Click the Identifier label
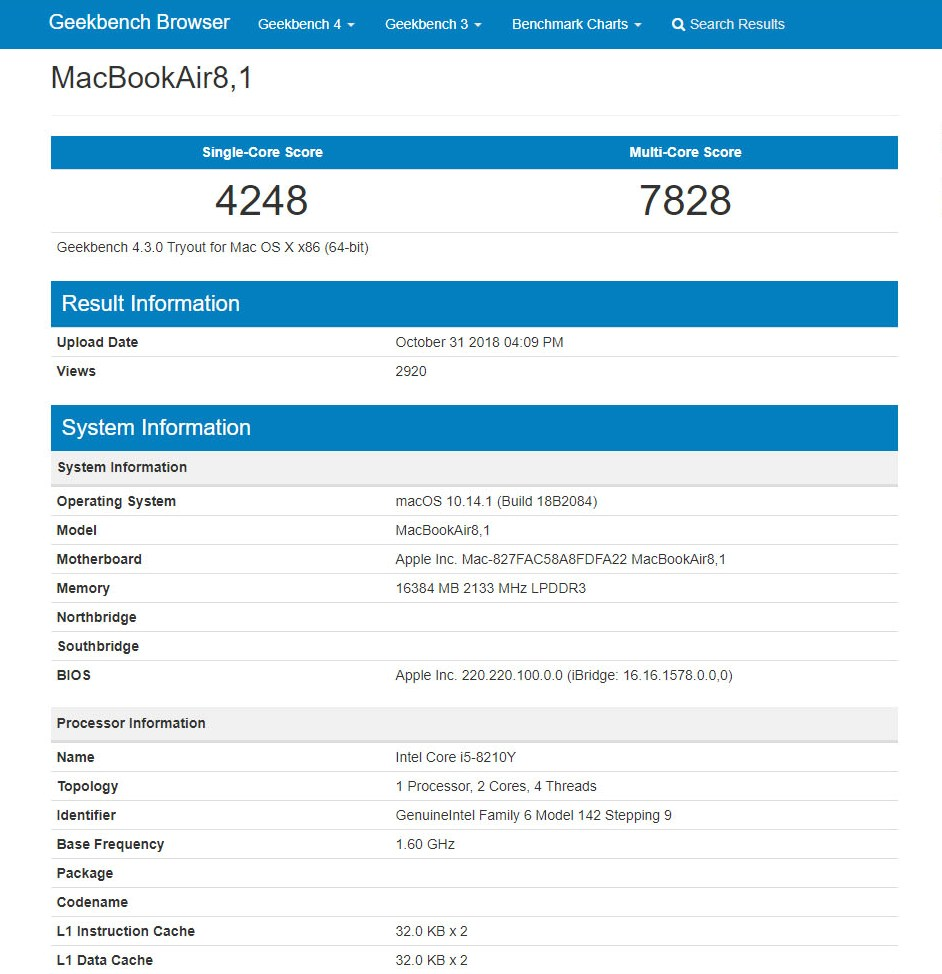 pyautogui.click(x=86, y=815)
